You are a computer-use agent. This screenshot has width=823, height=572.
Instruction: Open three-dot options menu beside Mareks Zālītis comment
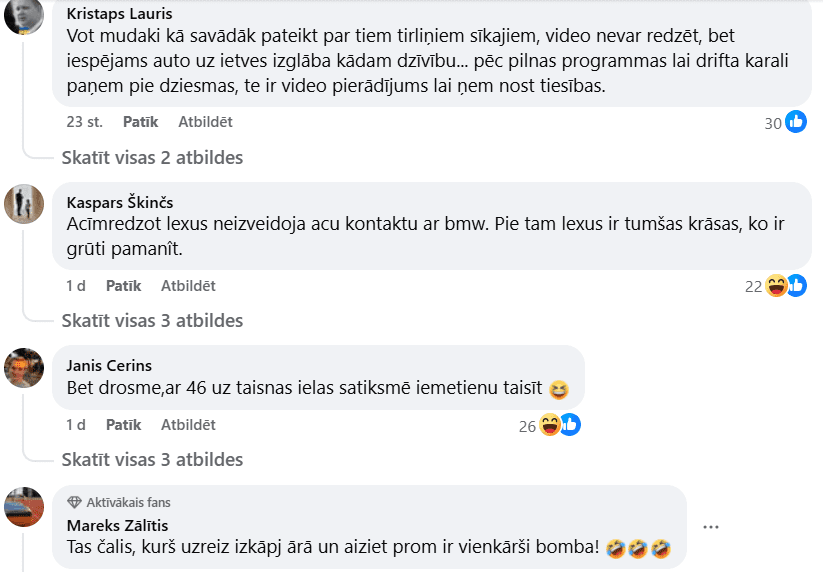point(711,527)
